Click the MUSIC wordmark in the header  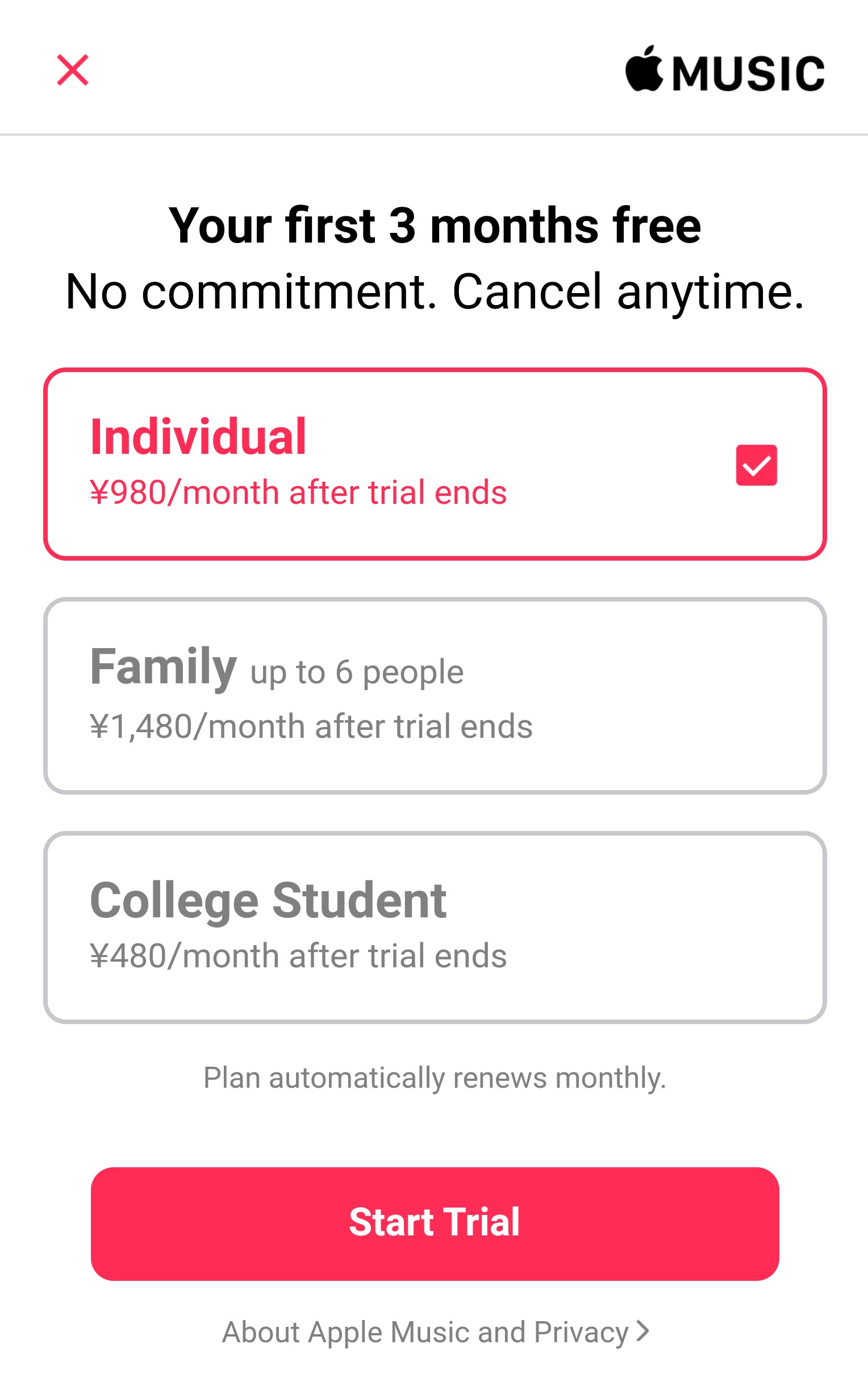tap(748, 73)
